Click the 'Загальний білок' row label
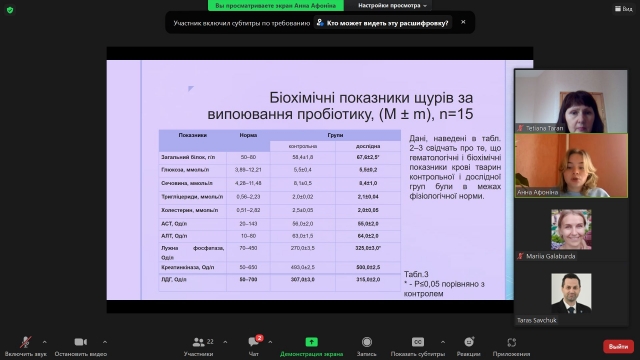640x360 pixels. (x=188, y=157)
